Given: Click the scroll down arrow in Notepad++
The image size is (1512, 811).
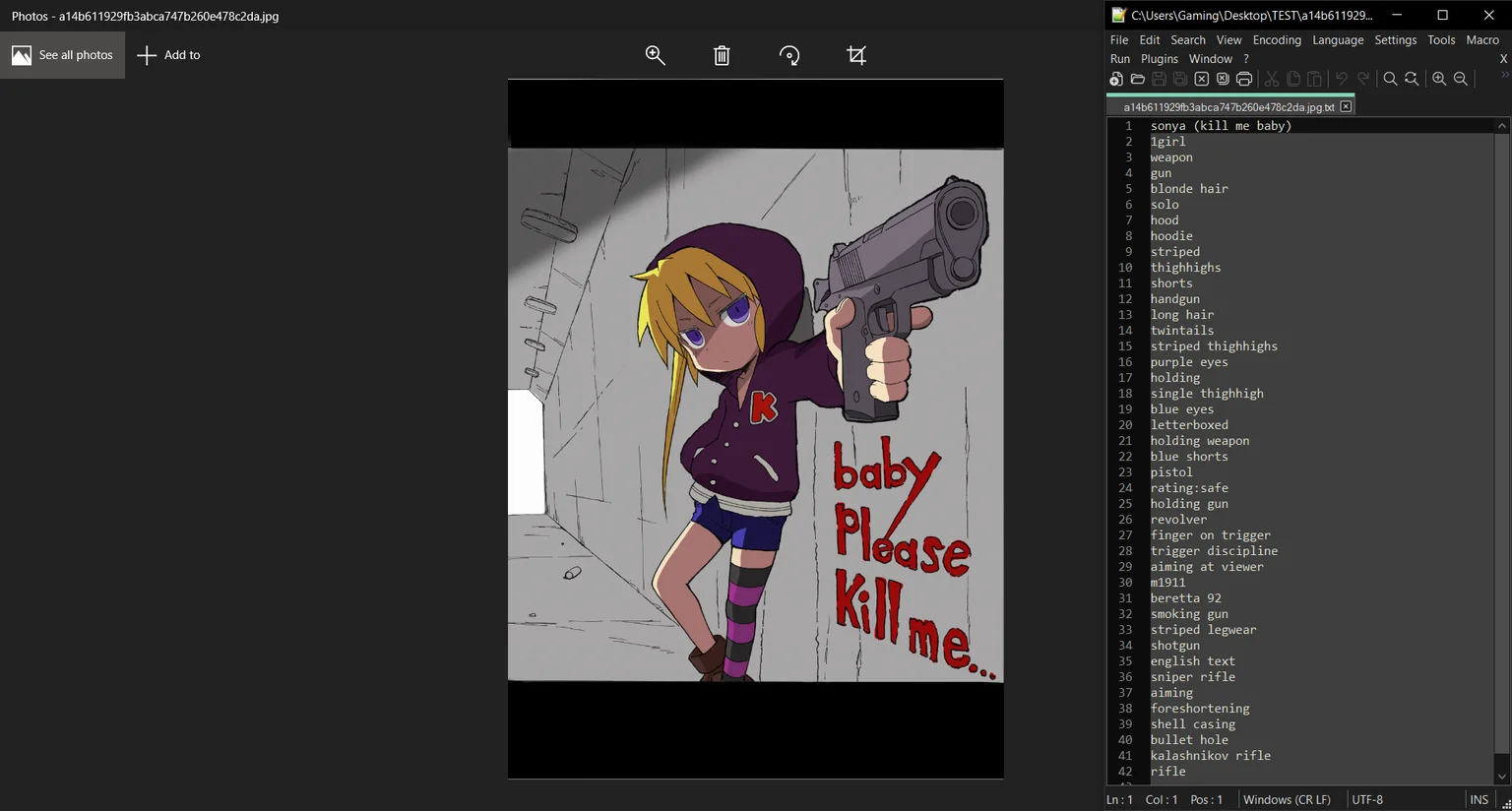Looking at the screenshot, I should click(x=1501, y=777).
